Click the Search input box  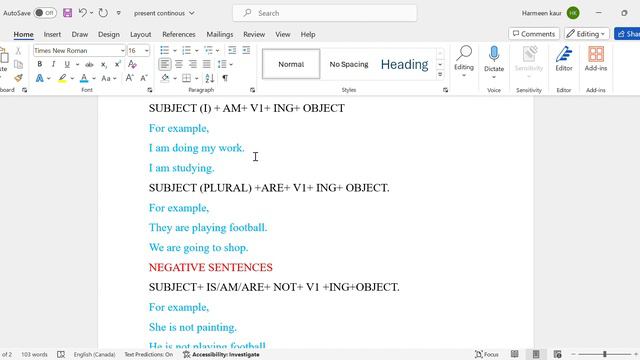[325, 13]
